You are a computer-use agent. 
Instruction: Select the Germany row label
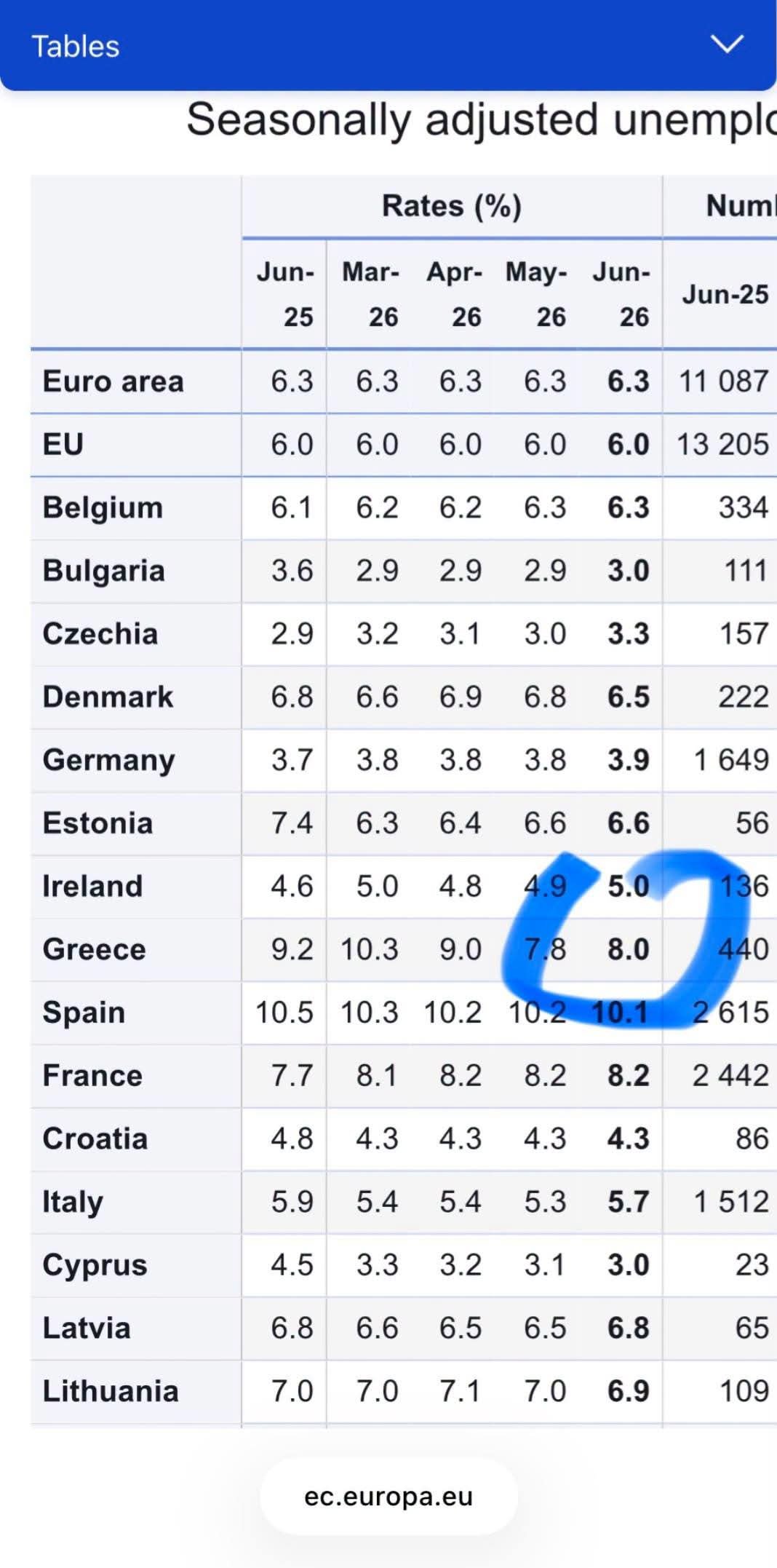point(109,760)
